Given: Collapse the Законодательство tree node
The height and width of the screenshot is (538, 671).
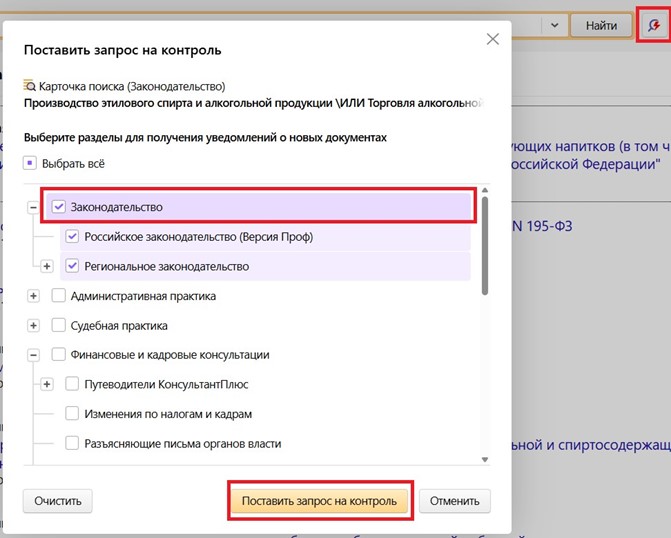Looking at the screenshot, I should pos(33,207).
